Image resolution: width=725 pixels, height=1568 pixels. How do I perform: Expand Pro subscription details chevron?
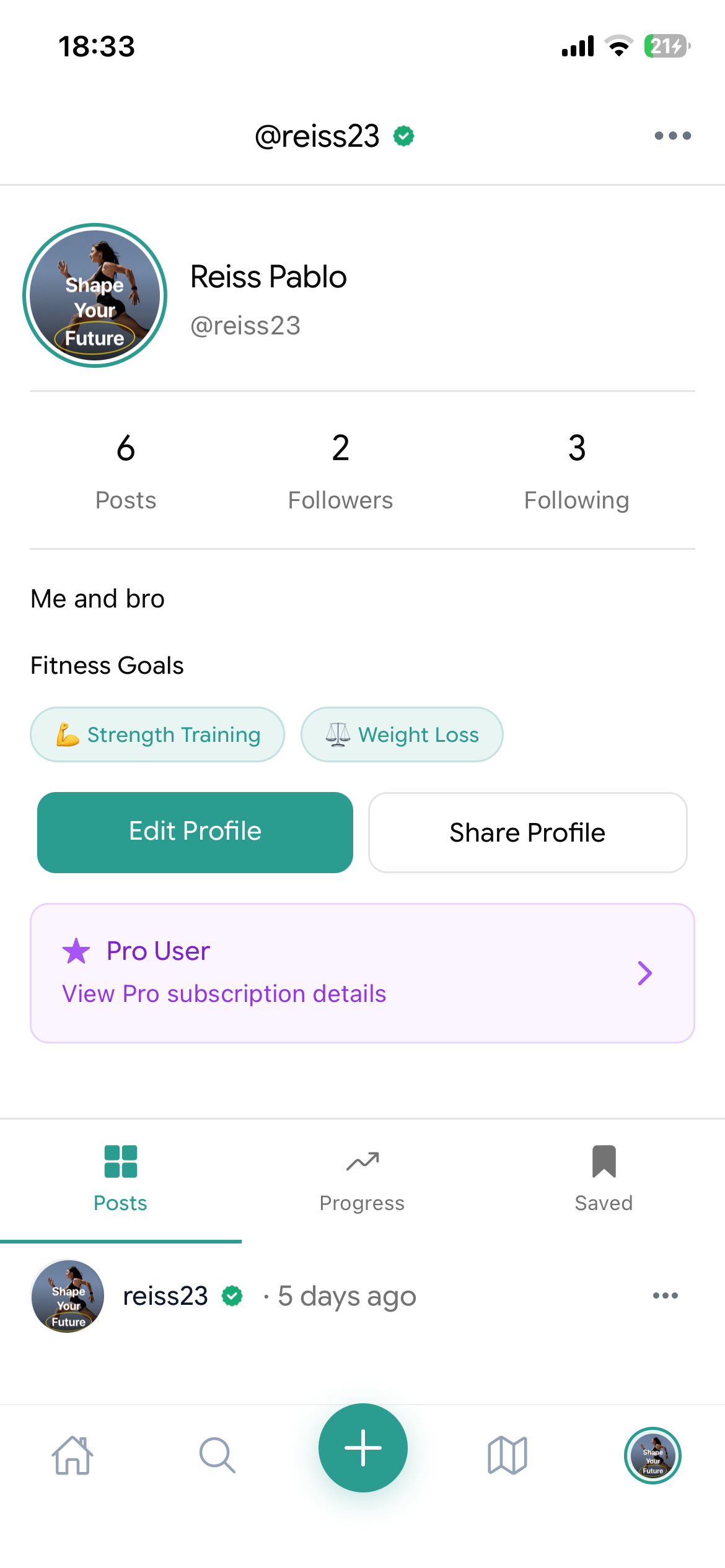click(x=644, y=973)
